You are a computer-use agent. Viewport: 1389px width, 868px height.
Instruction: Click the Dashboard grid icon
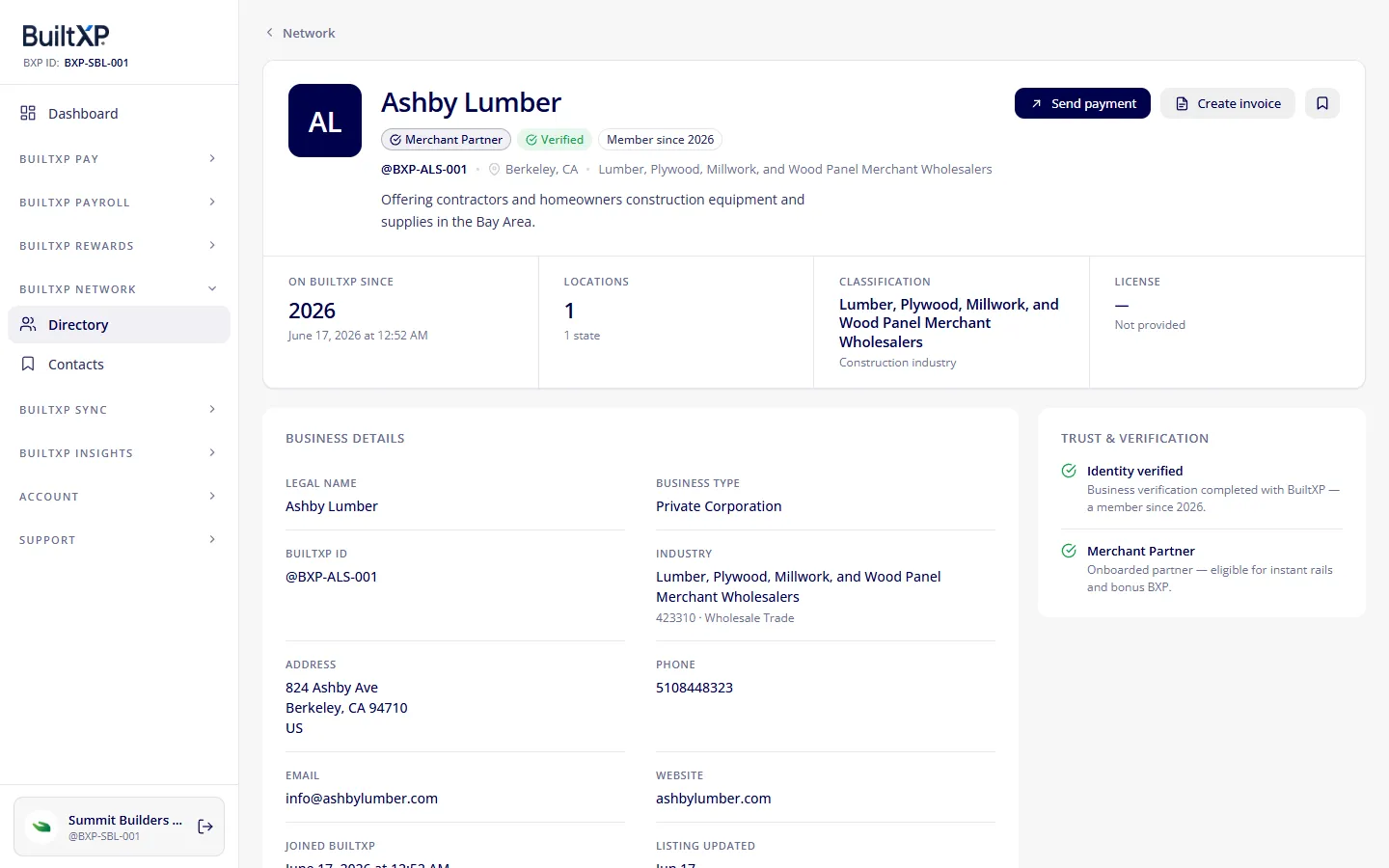tap(28, 113)
